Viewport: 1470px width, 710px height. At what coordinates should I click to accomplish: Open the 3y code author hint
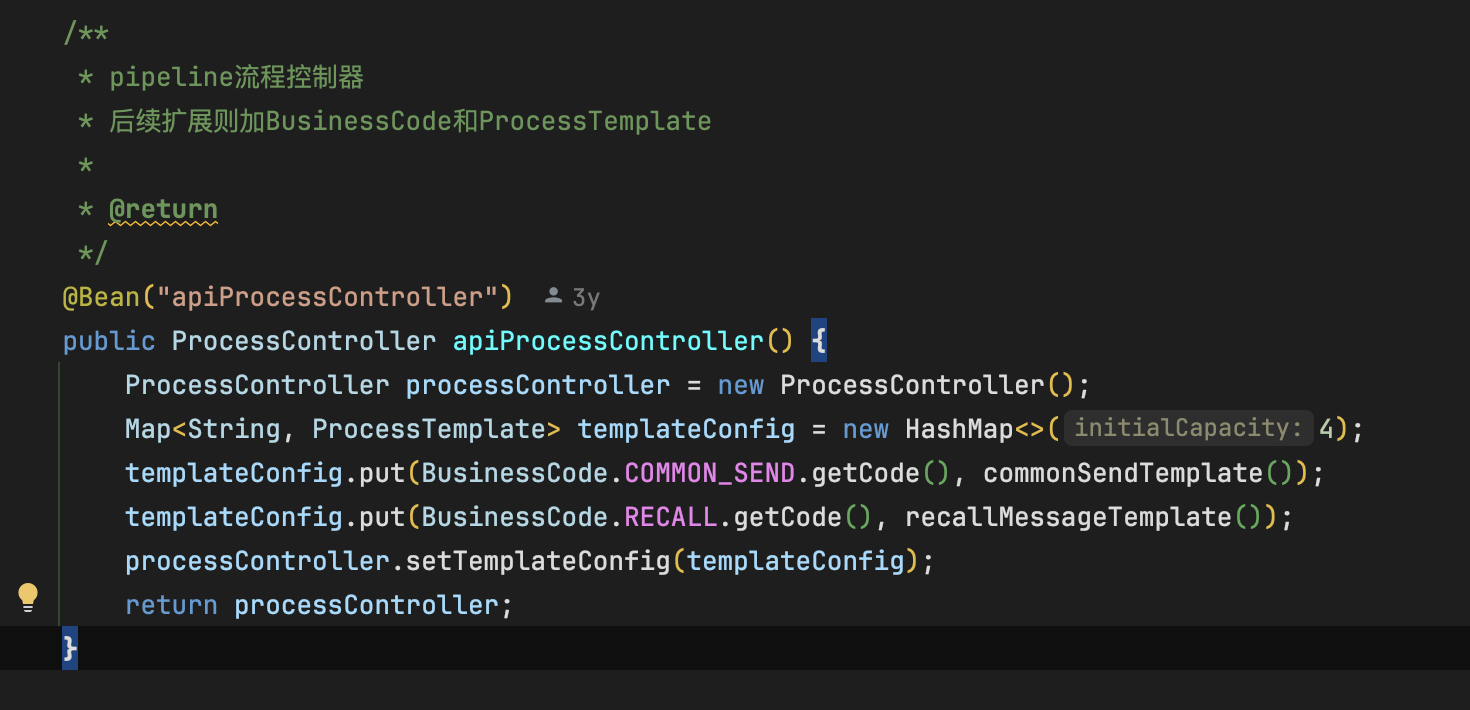click(586, 297)
